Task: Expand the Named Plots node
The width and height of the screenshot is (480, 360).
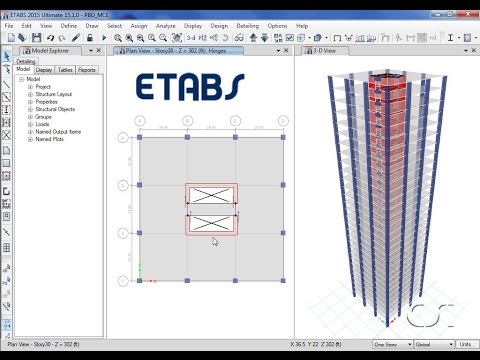Action: pos(30,139)
